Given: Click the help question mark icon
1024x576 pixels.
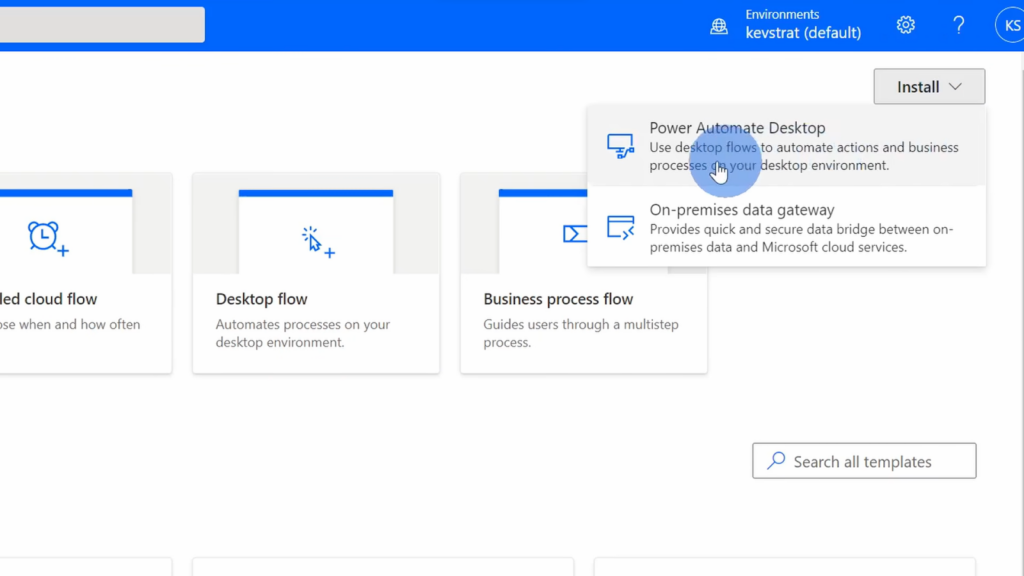Looking at the screenshot, I should point(958,25).
